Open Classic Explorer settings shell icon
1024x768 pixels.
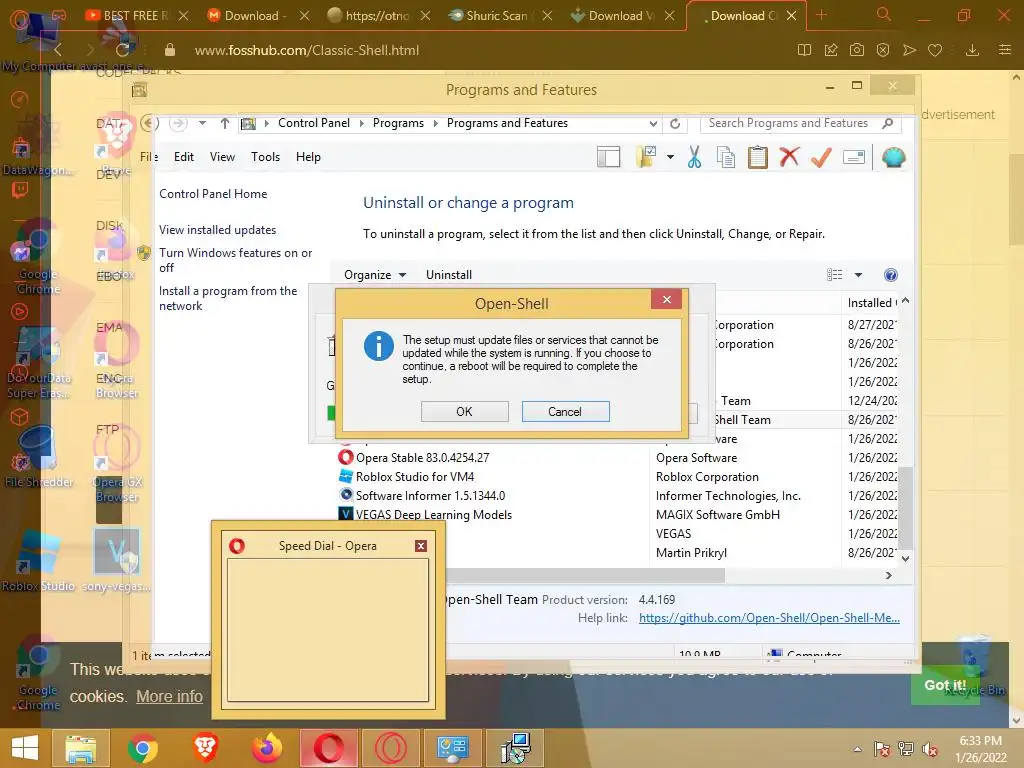pyautogui.click(x=893, y=157)
